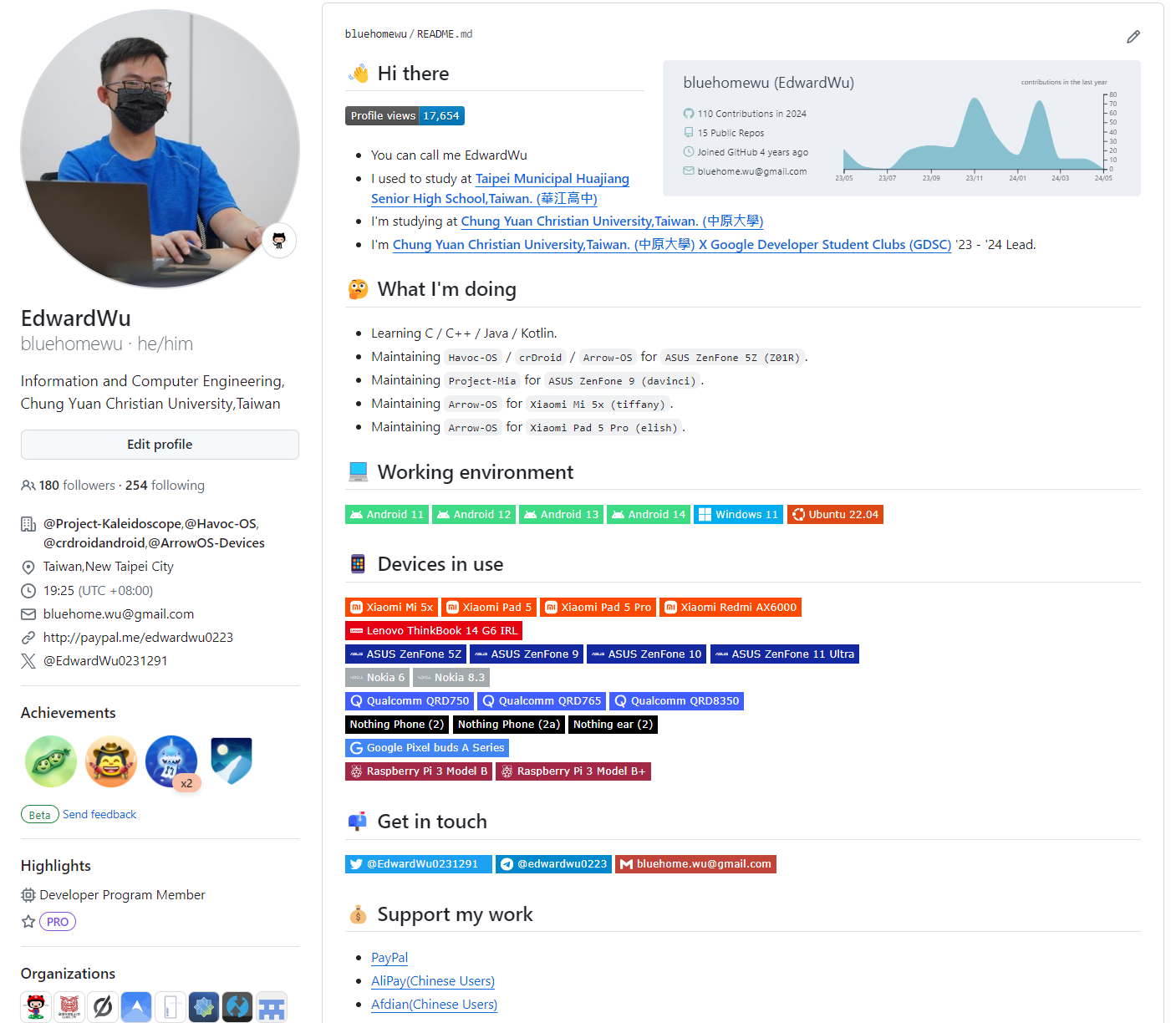This screenshot has height=1023, width=1176.
Task: Open the @EdwardWu0231291 Twitter badge
Action: click(418, 864)
